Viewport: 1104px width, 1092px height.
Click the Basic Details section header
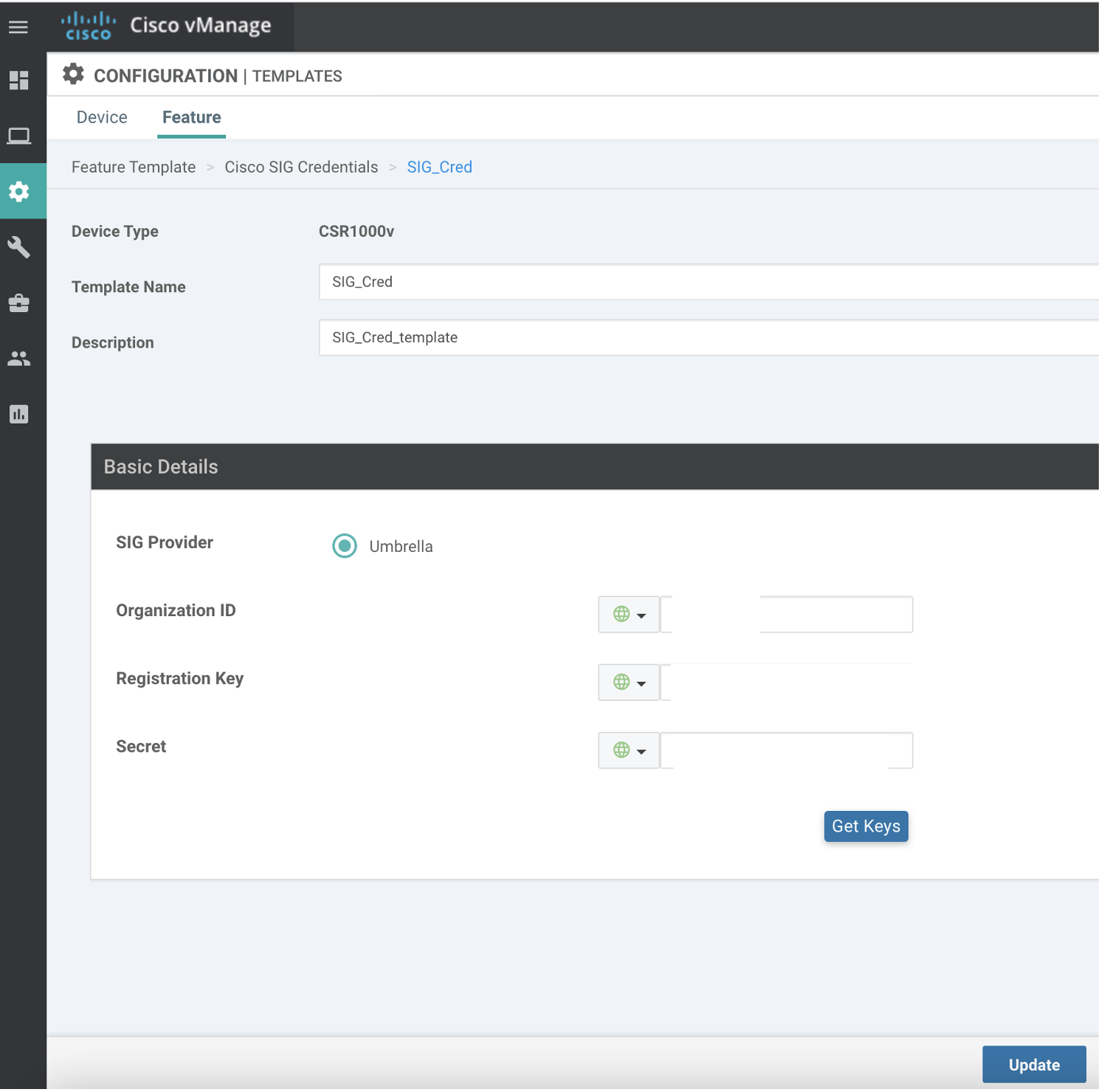point(595,467)
